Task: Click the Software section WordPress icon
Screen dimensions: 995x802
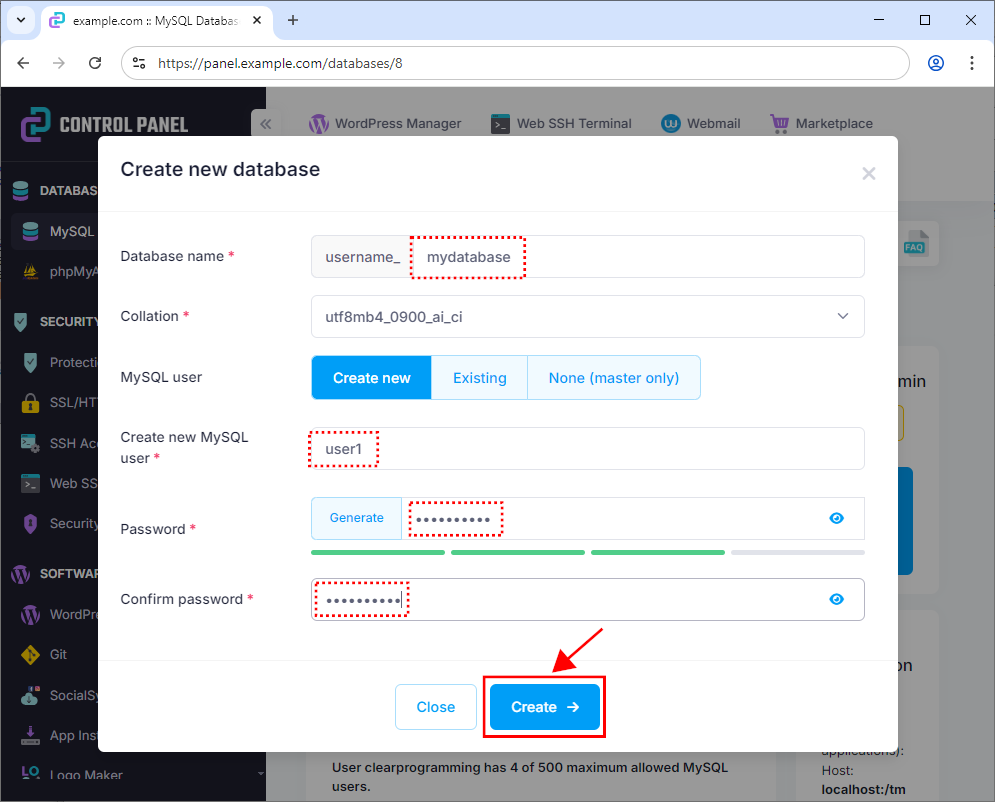Action: tap(20, 574)
